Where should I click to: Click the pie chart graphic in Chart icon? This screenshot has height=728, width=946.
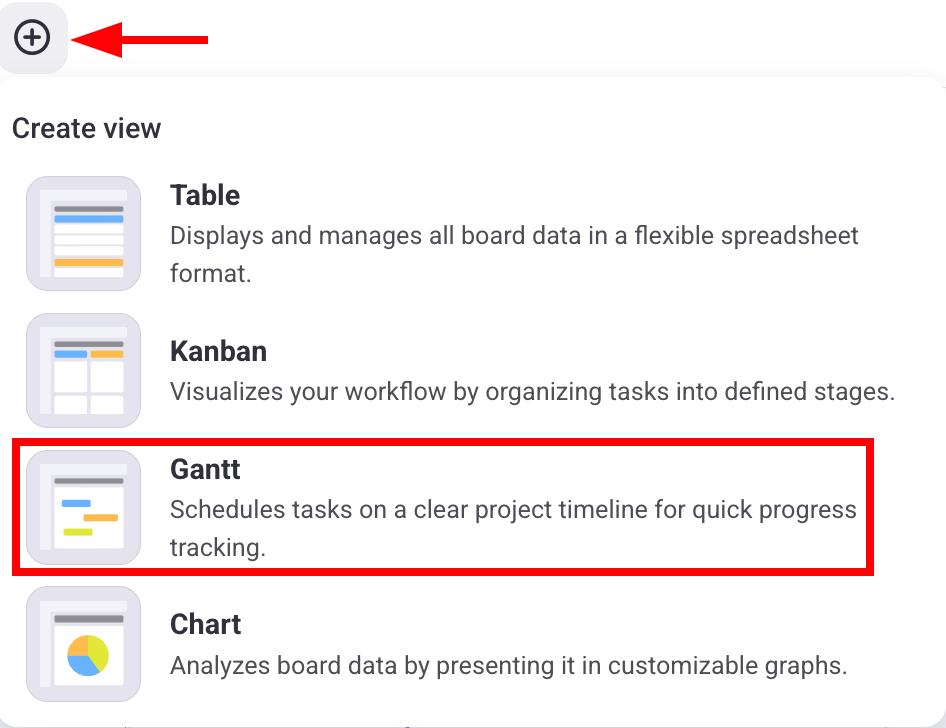(88, 654)
